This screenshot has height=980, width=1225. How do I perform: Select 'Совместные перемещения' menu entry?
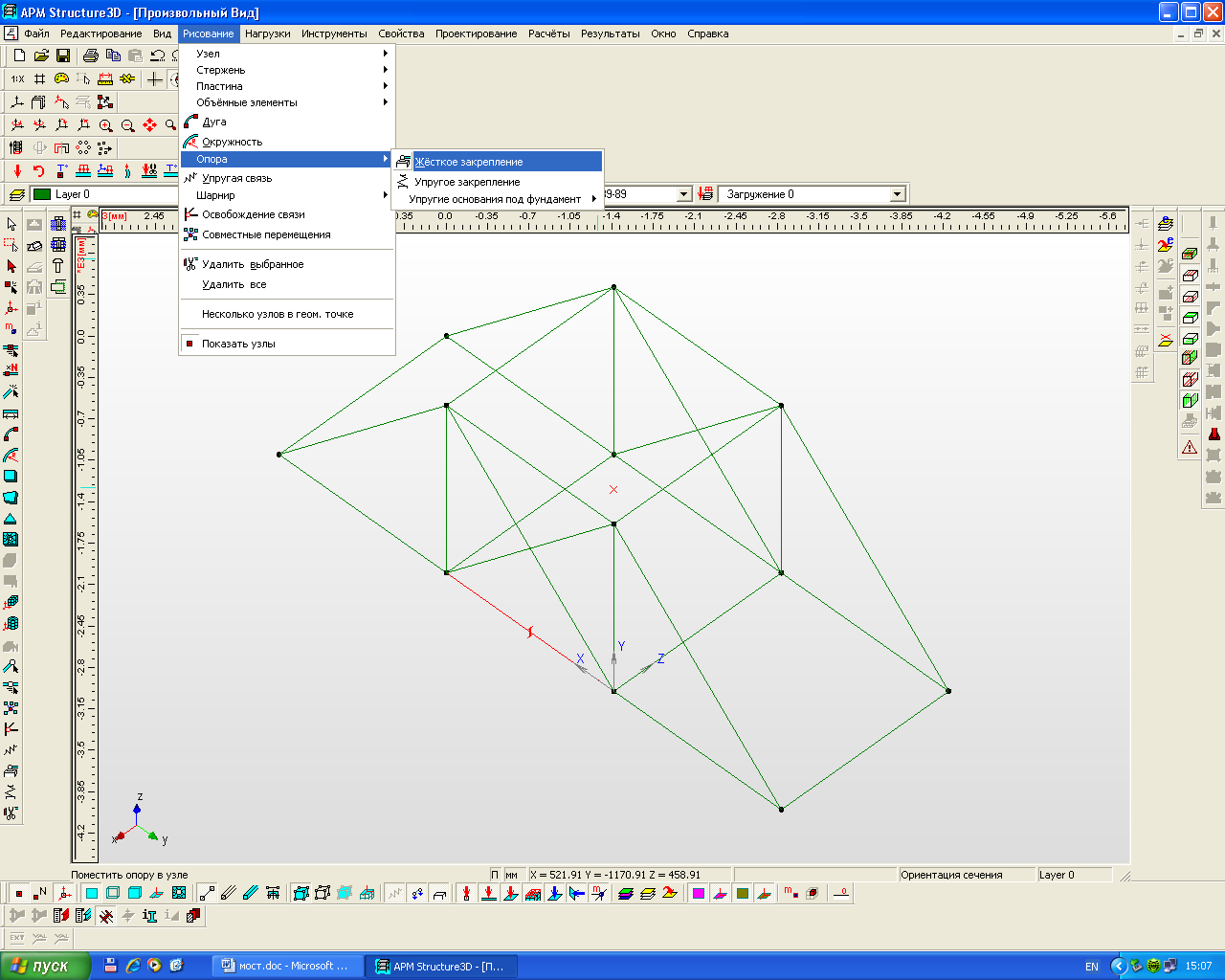287,234
